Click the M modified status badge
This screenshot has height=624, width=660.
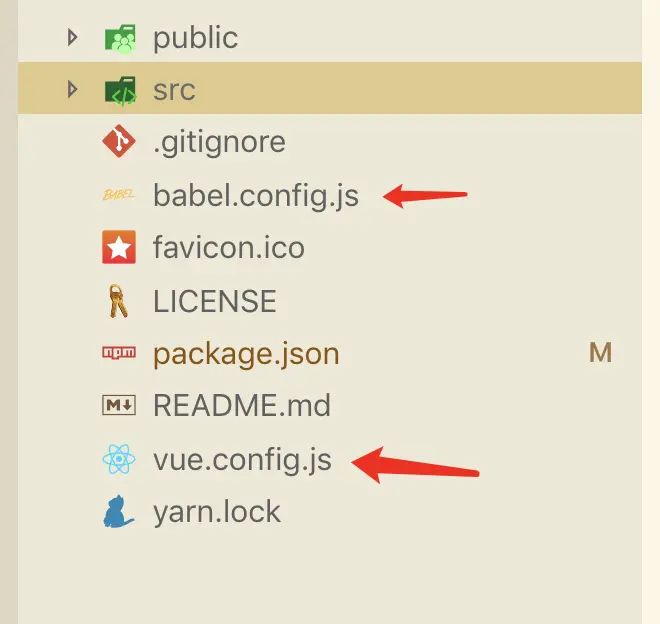(x=600, y=353)
